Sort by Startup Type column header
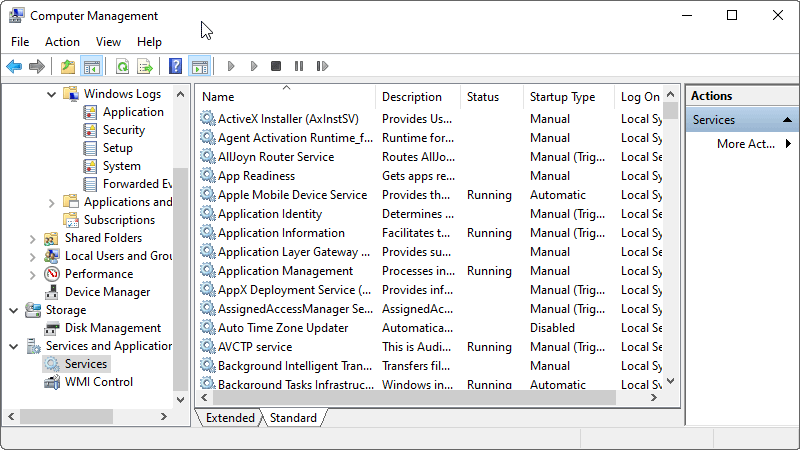 pos(569,97)
